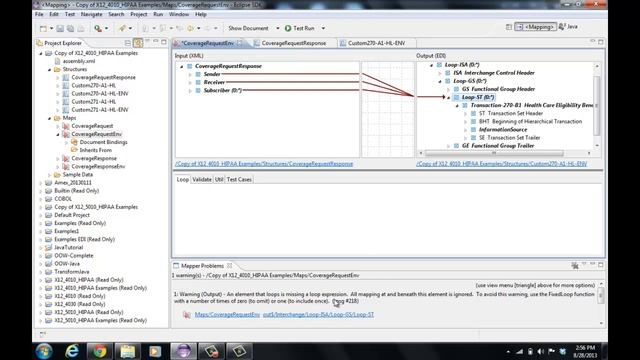Open the Project Explorer view menu

point(147,42)
